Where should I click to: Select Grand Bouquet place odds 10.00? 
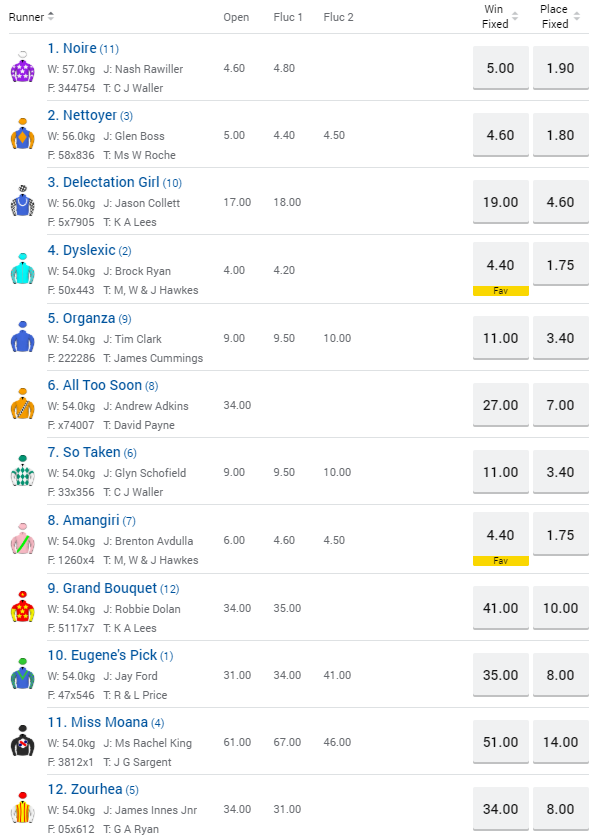(561, 608)
